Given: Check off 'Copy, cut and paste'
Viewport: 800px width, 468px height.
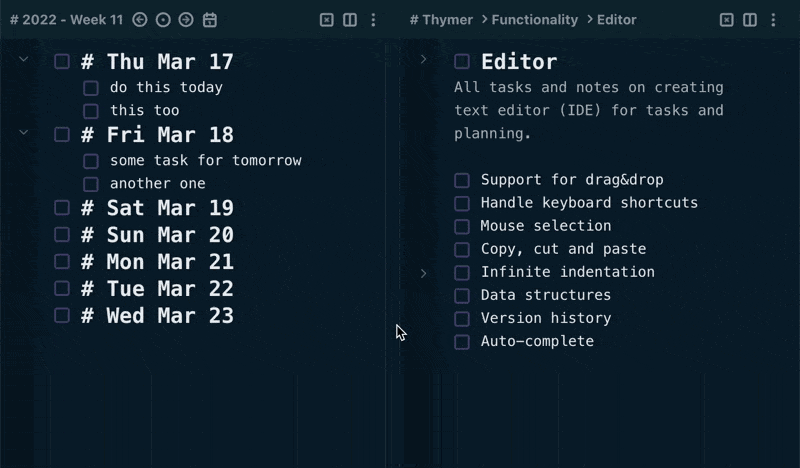Looking at the screenshot, I should point(462,250).
